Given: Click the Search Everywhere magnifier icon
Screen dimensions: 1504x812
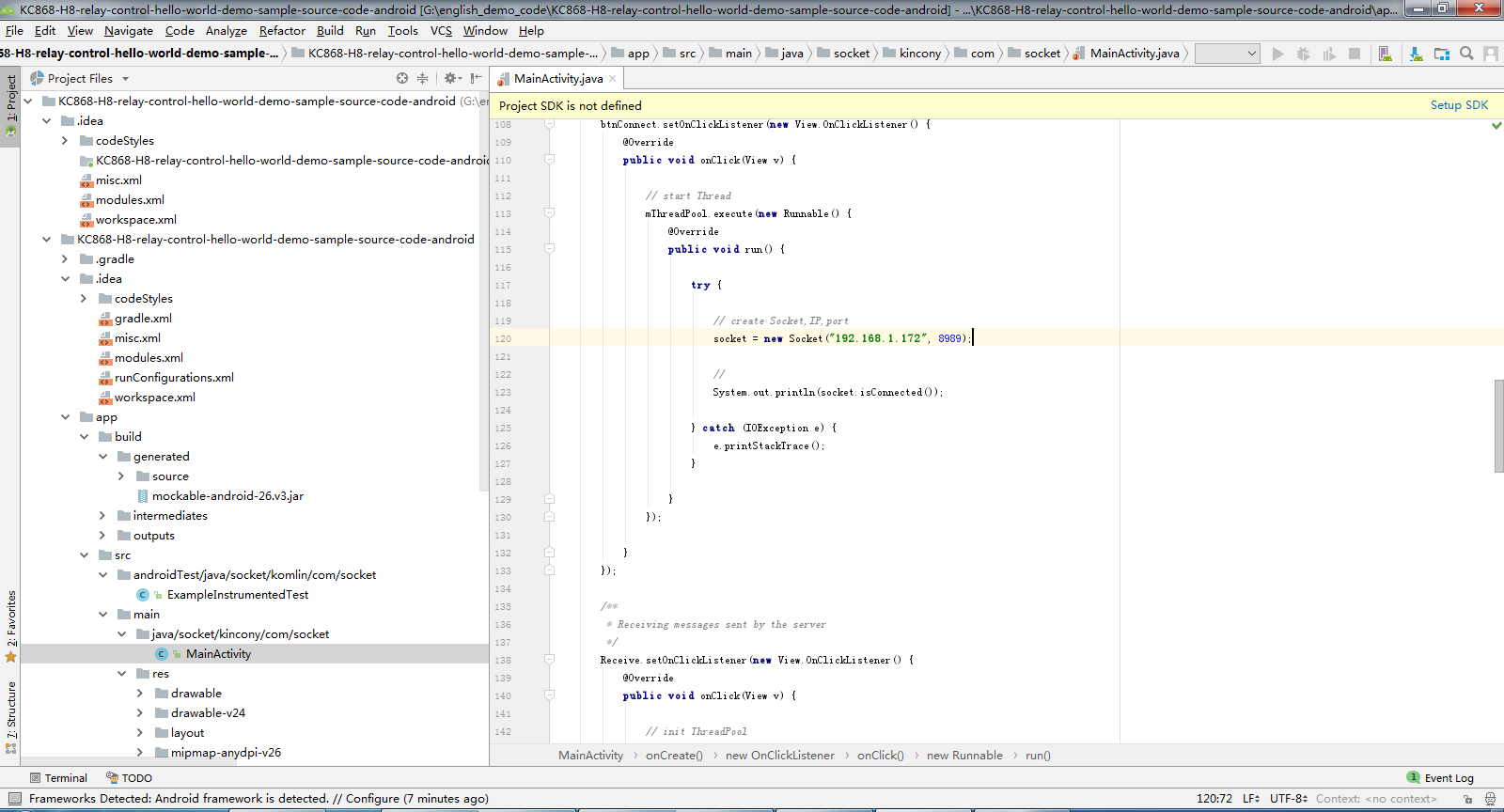Looking at the screenshot, I should pyautogui.click(x=1466, y=54).
